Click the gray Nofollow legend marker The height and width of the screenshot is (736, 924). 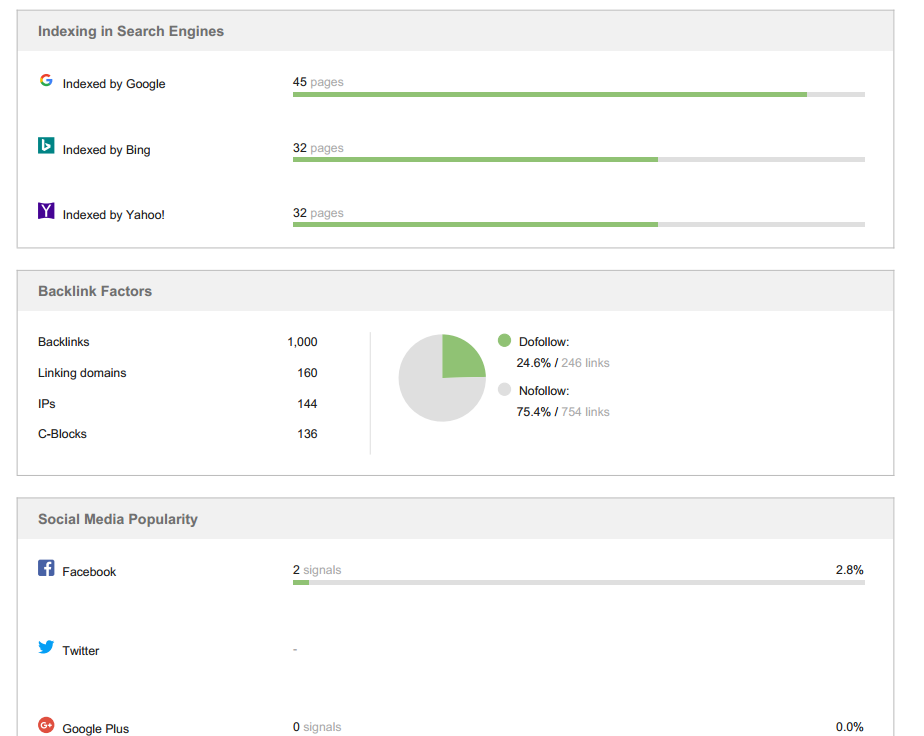coord(504,389)
